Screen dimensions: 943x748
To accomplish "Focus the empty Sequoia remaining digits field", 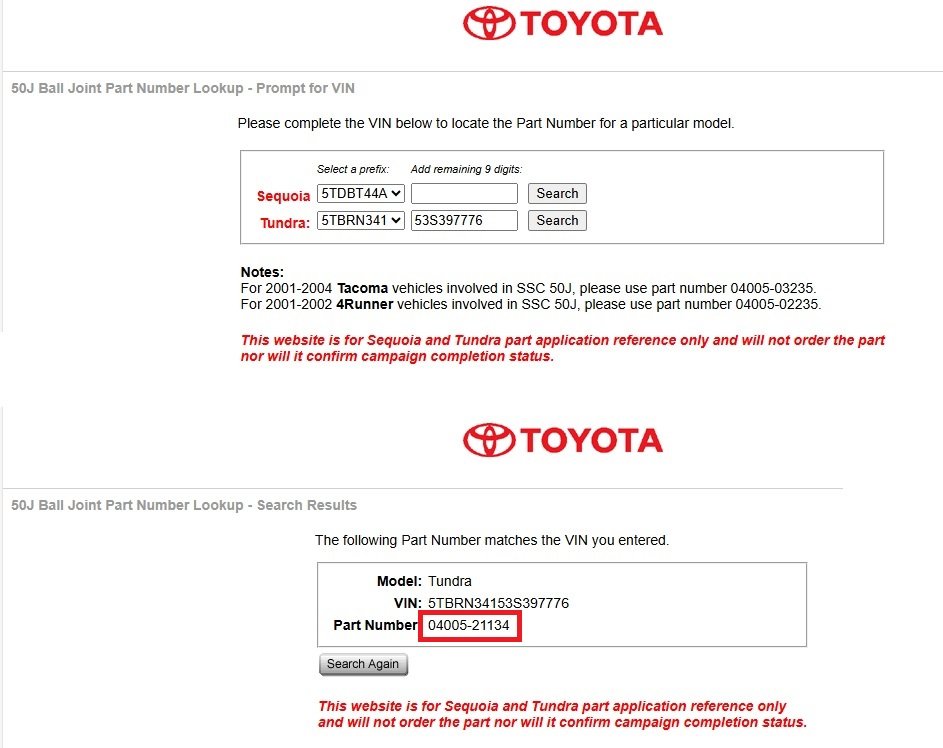I will pos(464,194).
